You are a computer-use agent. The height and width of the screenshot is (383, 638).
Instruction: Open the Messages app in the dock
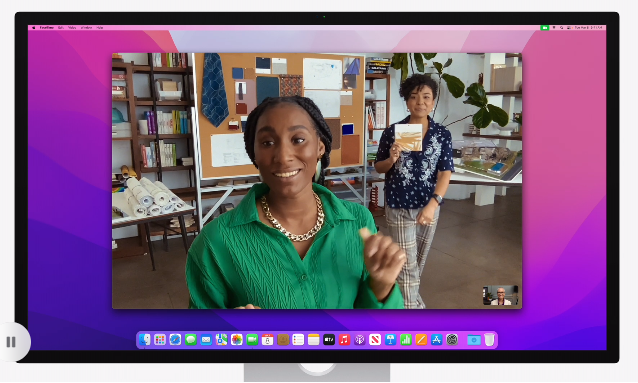coord(190,340)
